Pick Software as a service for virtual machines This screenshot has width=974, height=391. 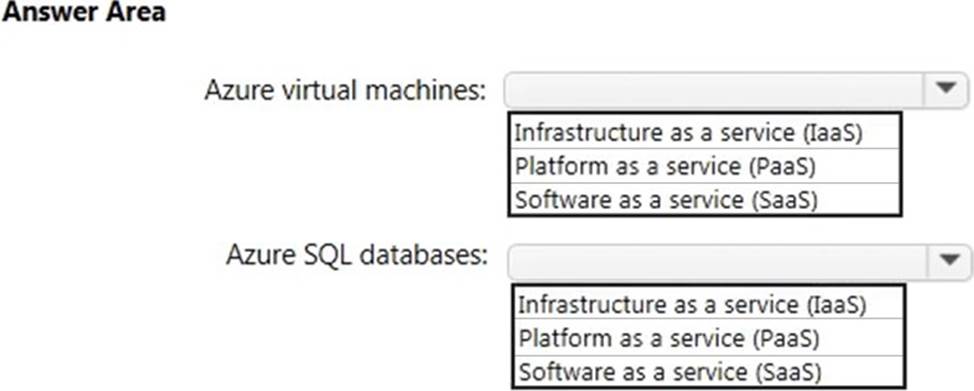point(704,199)
